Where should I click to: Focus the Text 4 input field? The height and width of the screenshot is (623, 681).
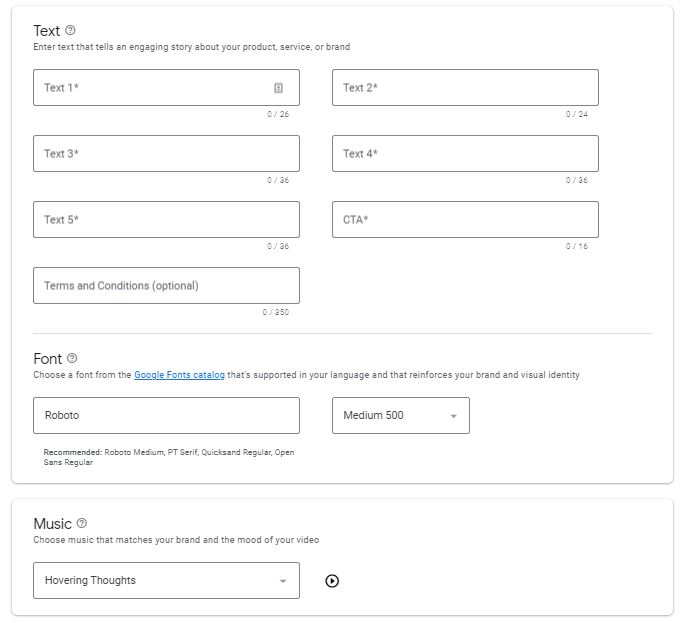465,154
